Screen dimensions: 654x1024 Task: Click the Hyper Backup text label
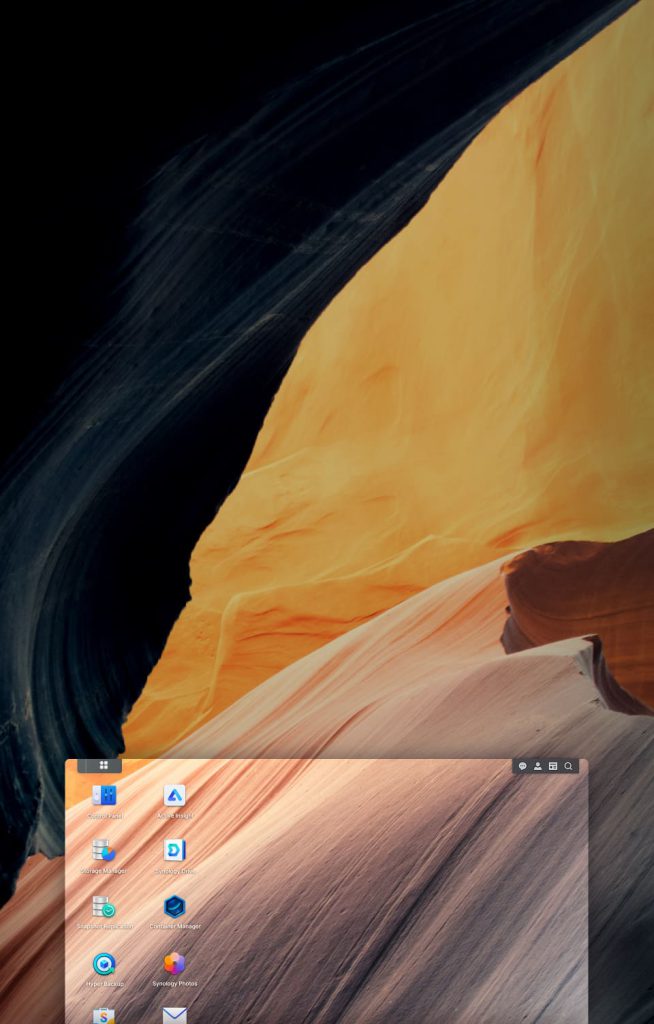point(104,984)
